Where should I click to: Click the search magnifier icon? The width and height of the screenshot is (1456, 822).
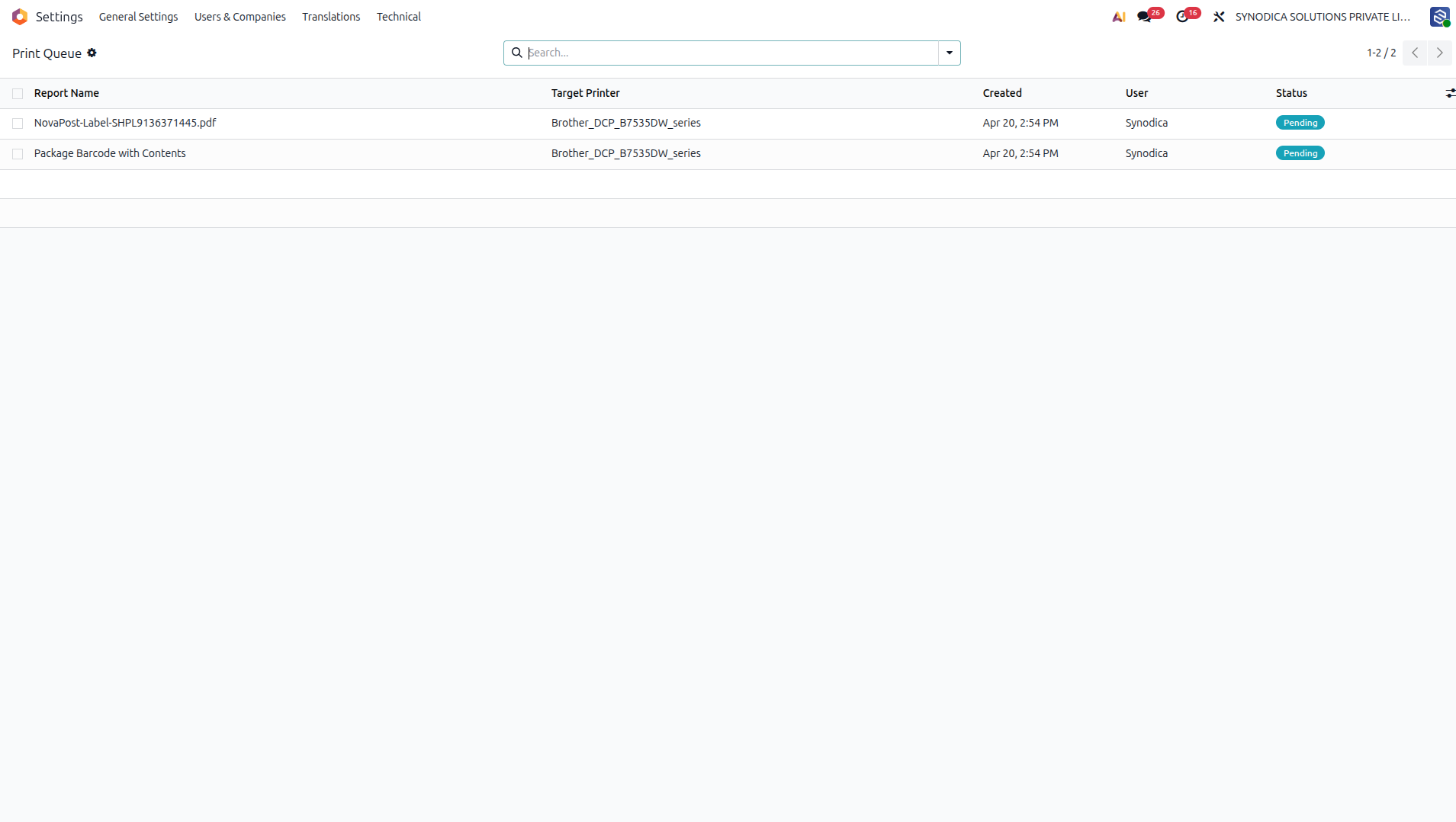[x=516, y=53]
